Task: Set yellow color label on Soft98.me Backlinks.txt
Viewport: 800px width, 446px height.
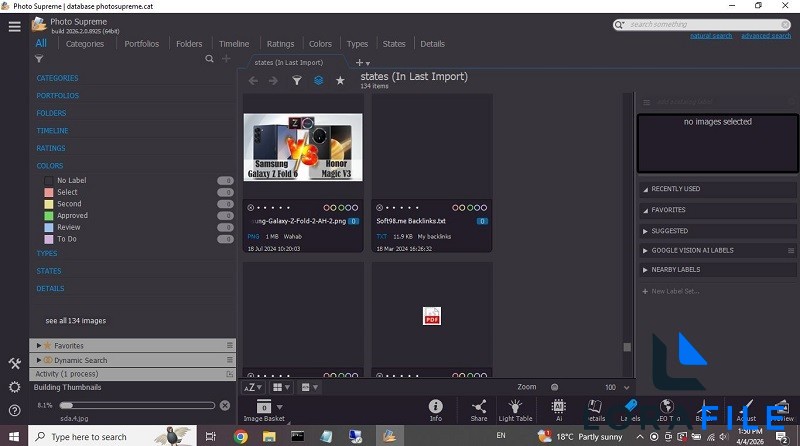Action: (x=462, y=208)
